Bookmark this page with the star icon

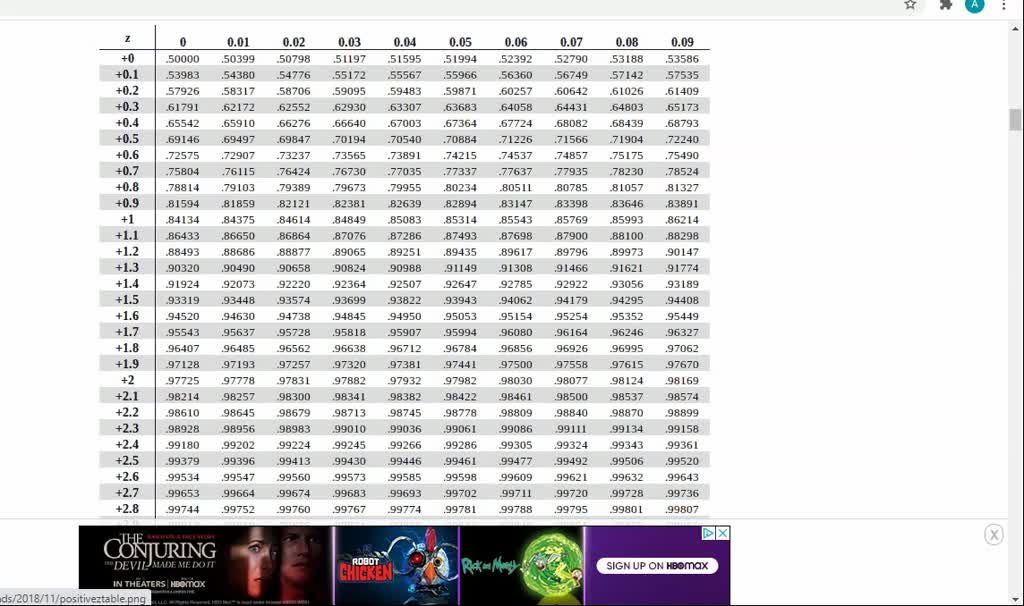point(910,5)
